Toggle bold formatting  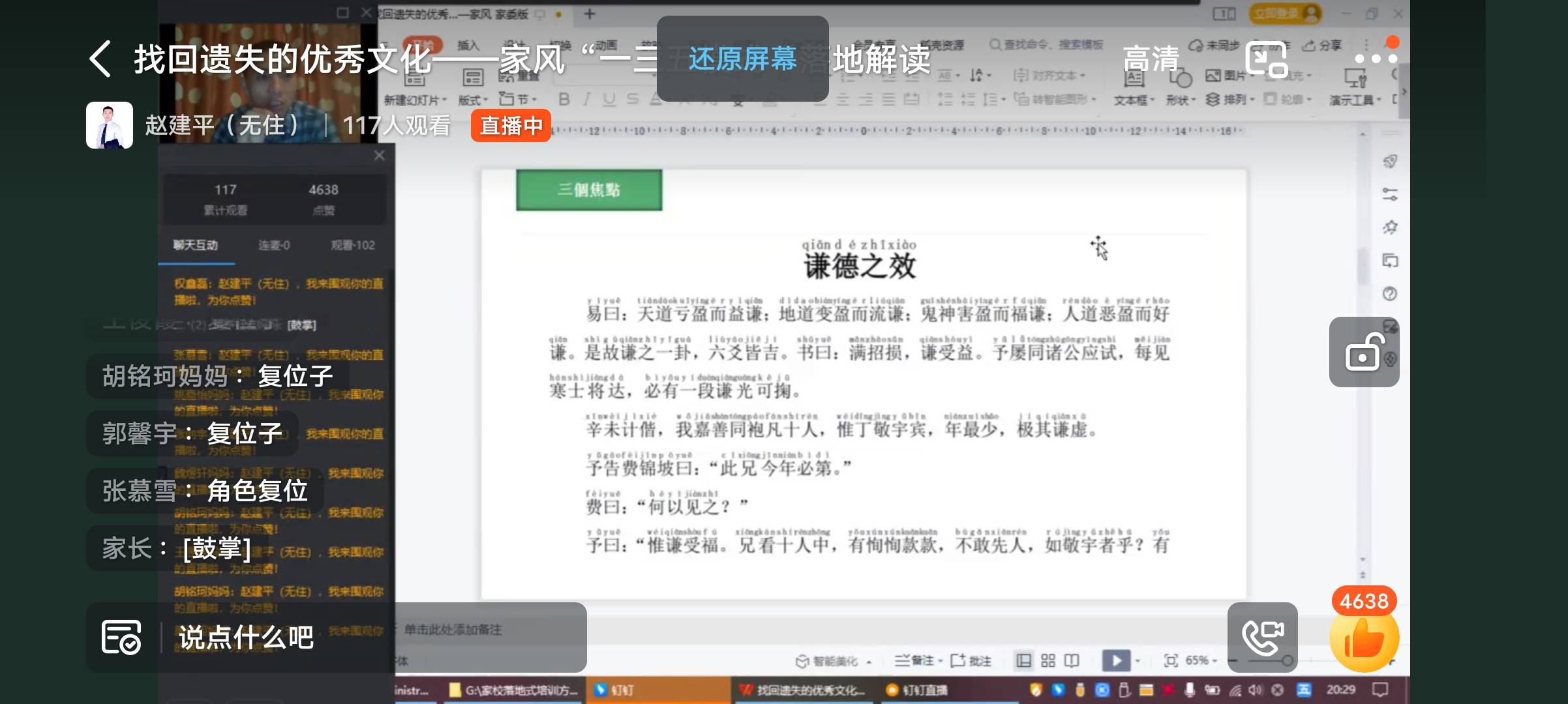click(x=564, y=99)
